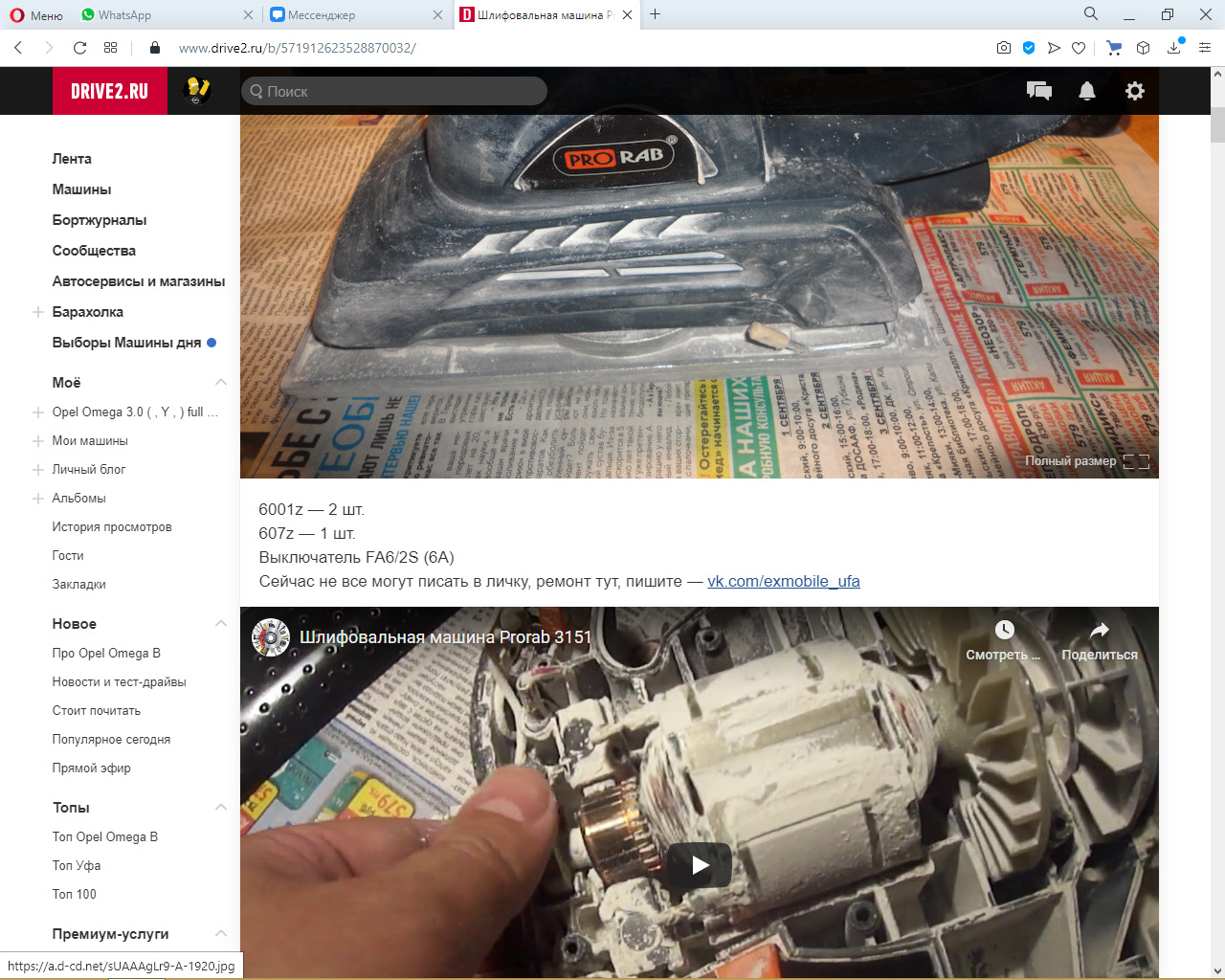The height and width of the screenshot is (980, 1225).
Task: Open Бортжурналы in the sidebar
Action: pos(100,220)
